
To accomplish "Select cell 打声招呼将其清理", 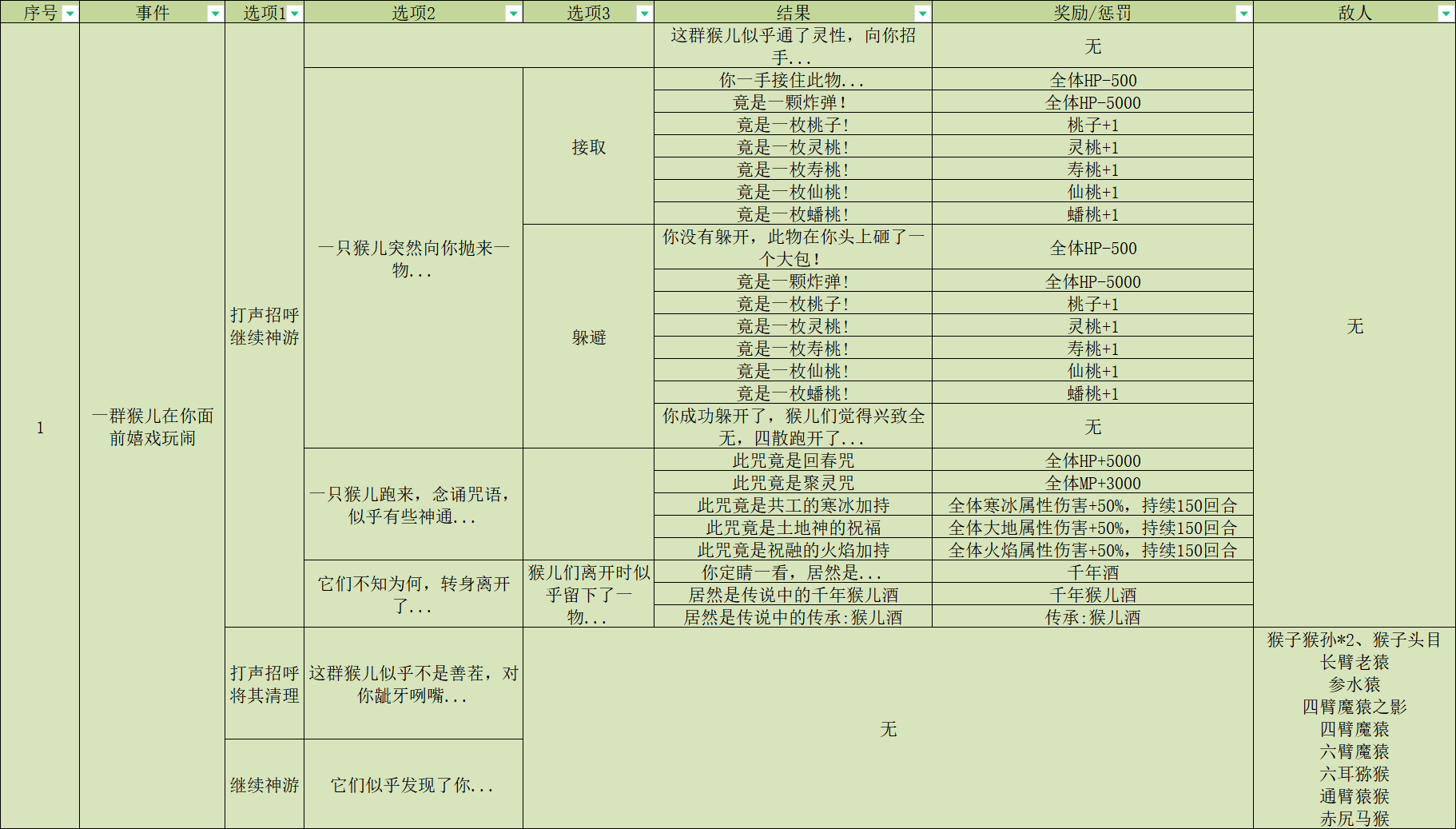I will (x=265, y=684).
